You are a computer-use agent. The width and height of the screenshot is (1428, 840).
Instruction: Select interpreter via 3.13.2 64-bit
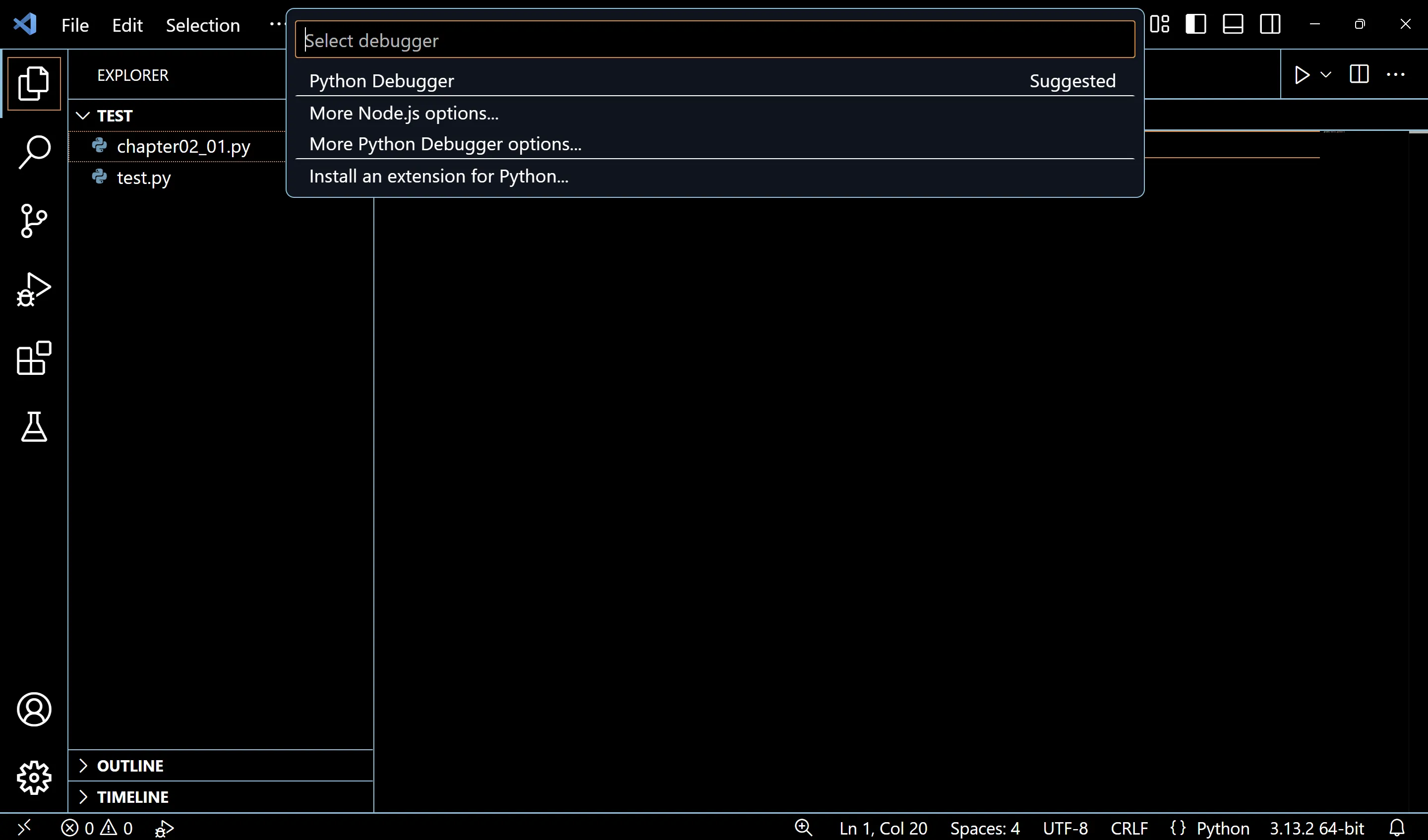click(x=1316, y=828)
